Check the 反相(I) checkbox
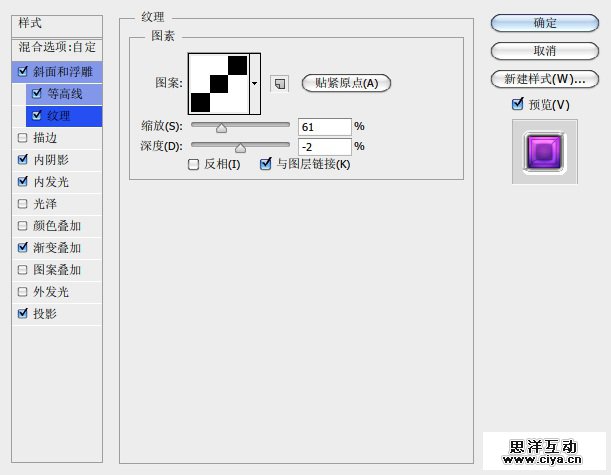 [193, 164]
